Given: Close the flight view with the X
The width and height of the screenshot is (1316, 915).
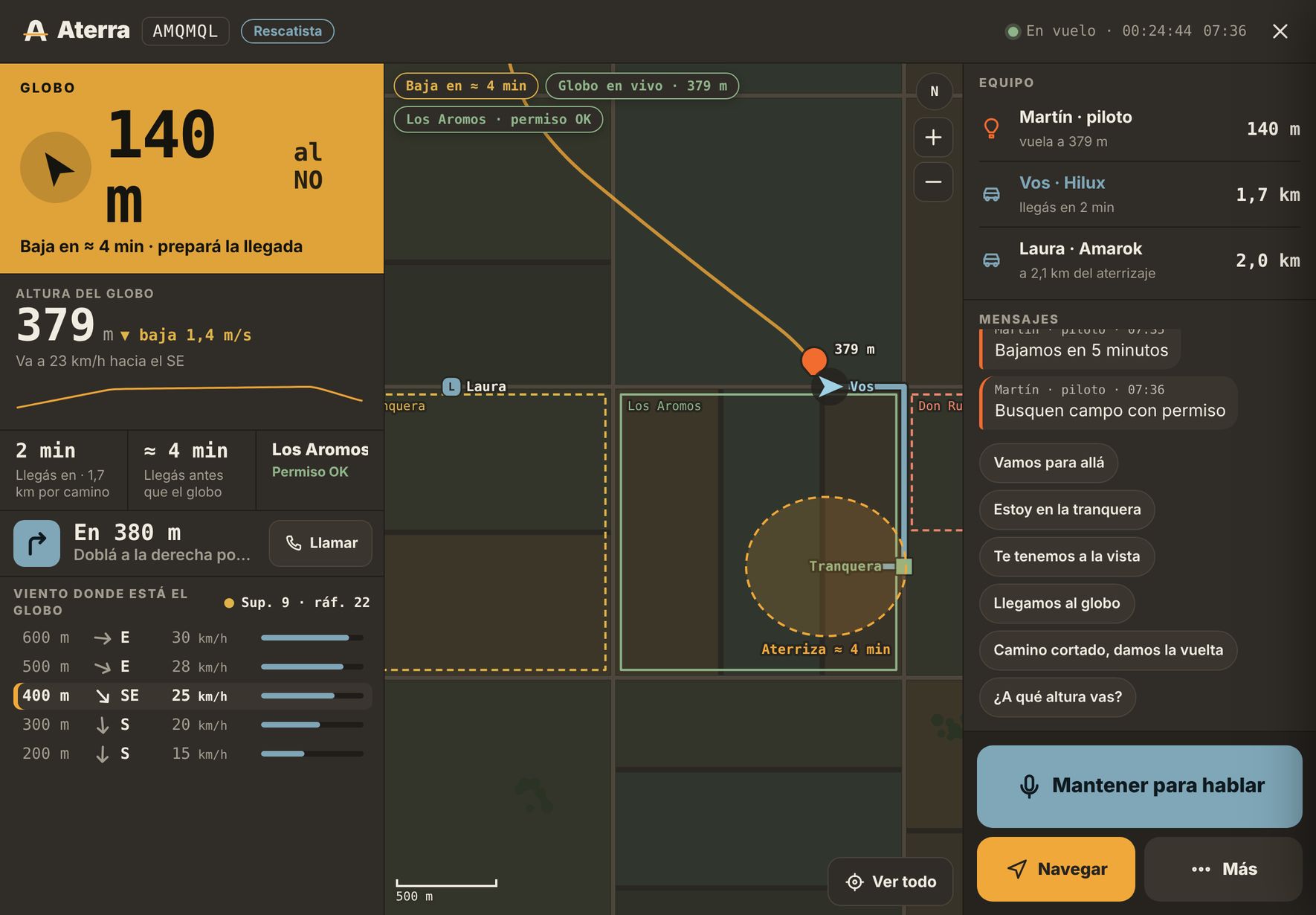Looking at the screenshot, I should [x=1280, y=31].
